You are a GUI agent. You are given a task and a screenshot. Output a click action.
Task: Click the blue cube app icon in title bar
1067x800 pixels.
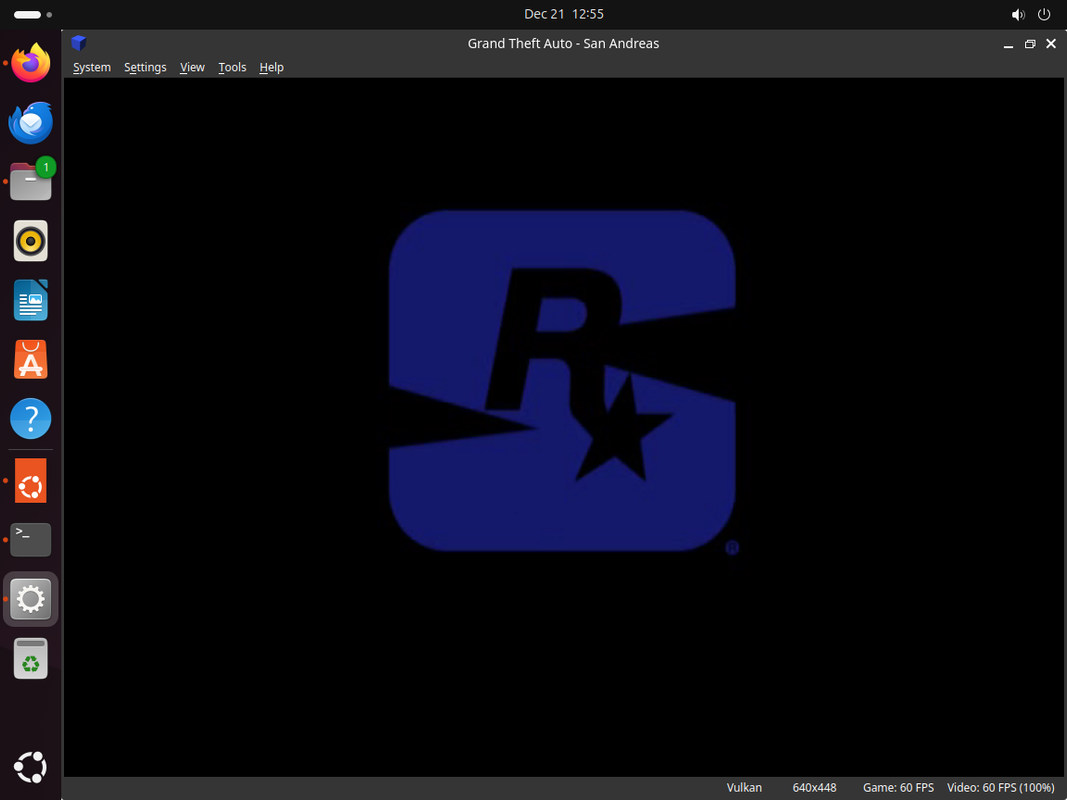[79, 43]
